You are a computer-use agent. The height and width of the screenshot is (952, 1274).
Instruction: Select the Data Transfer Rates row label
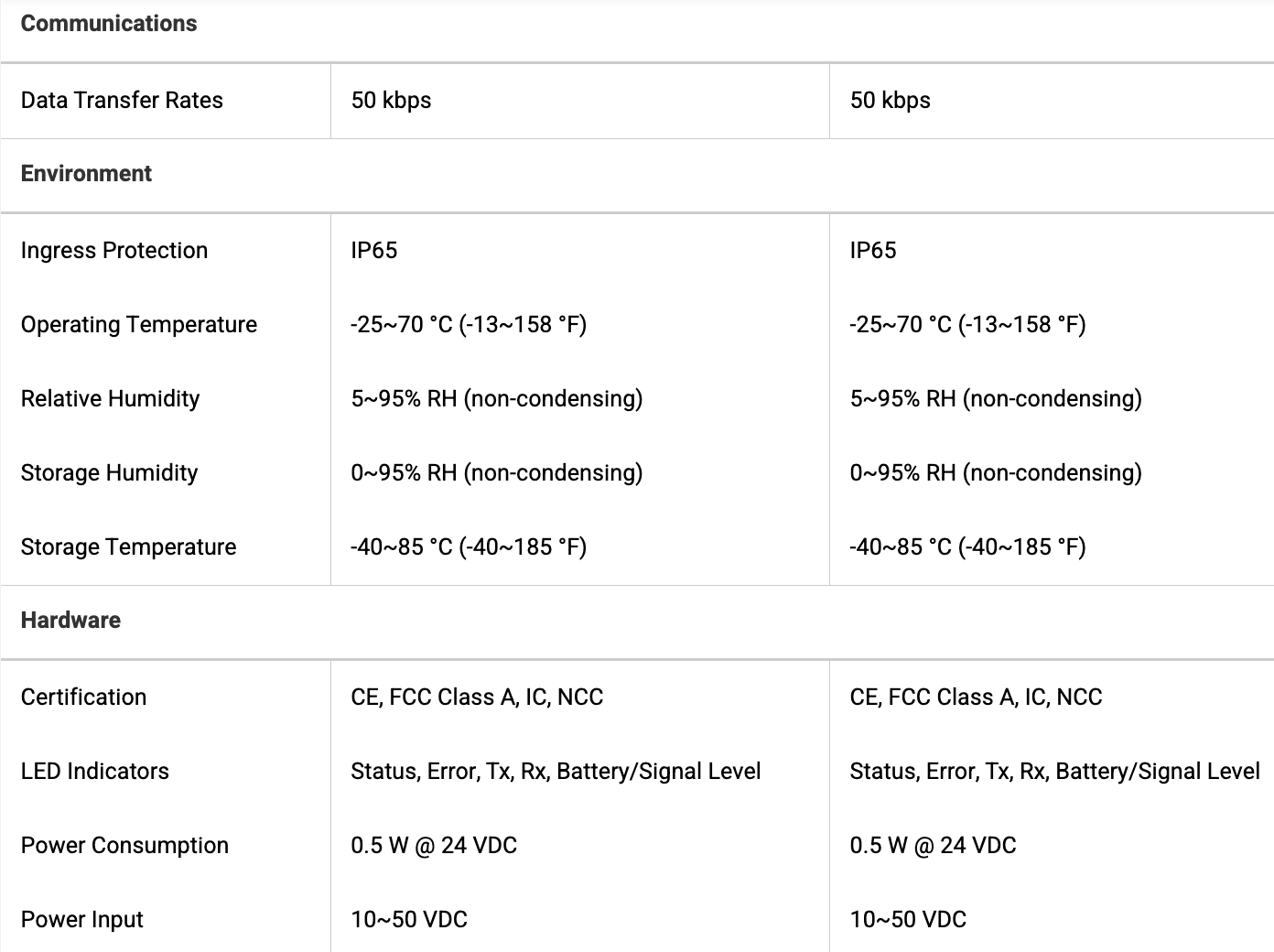click(122, 100)
